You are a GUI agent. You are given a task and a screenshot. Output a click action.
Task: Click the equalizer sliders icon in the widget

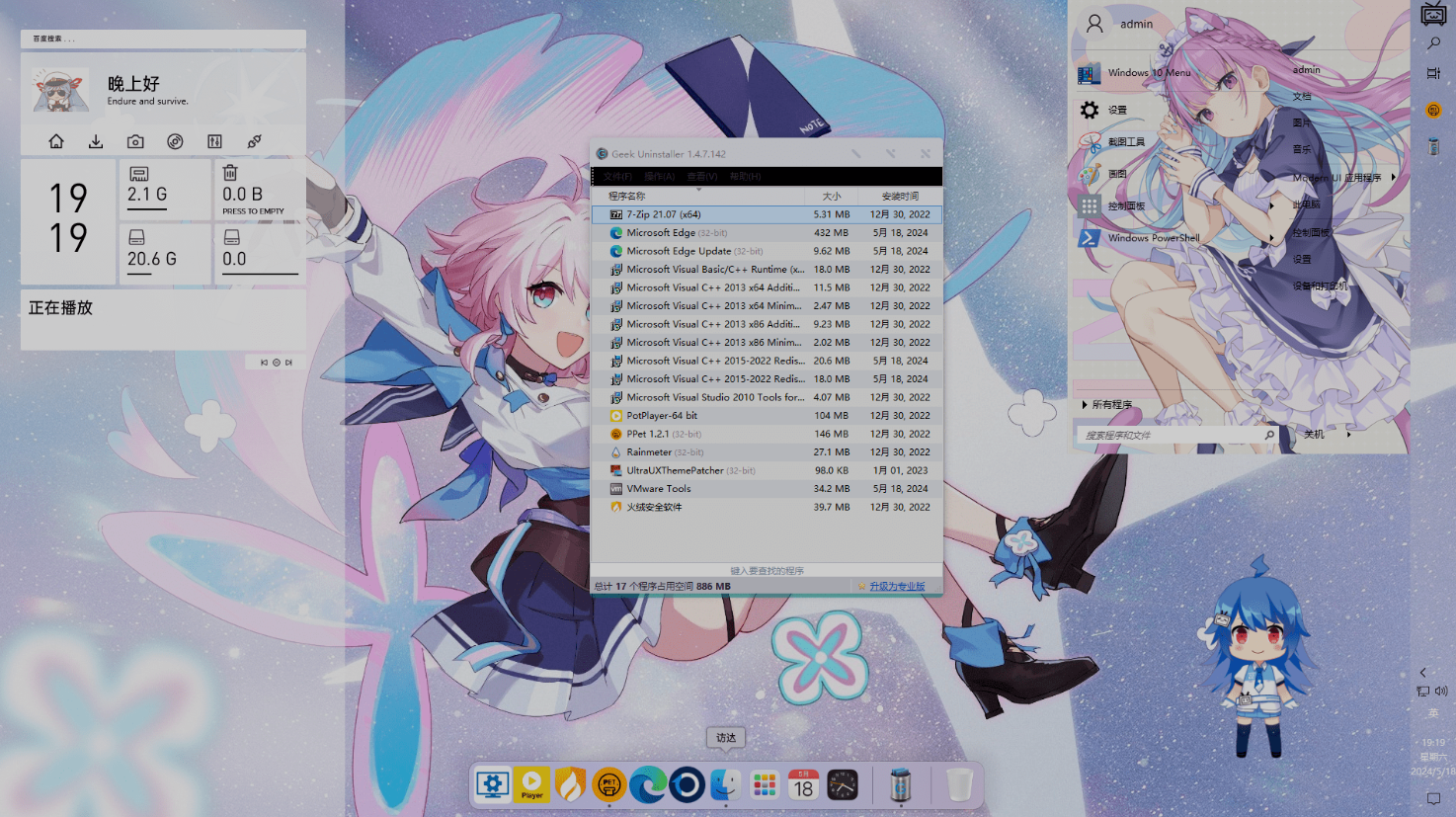pyautogui.click(x=214, y=141)
